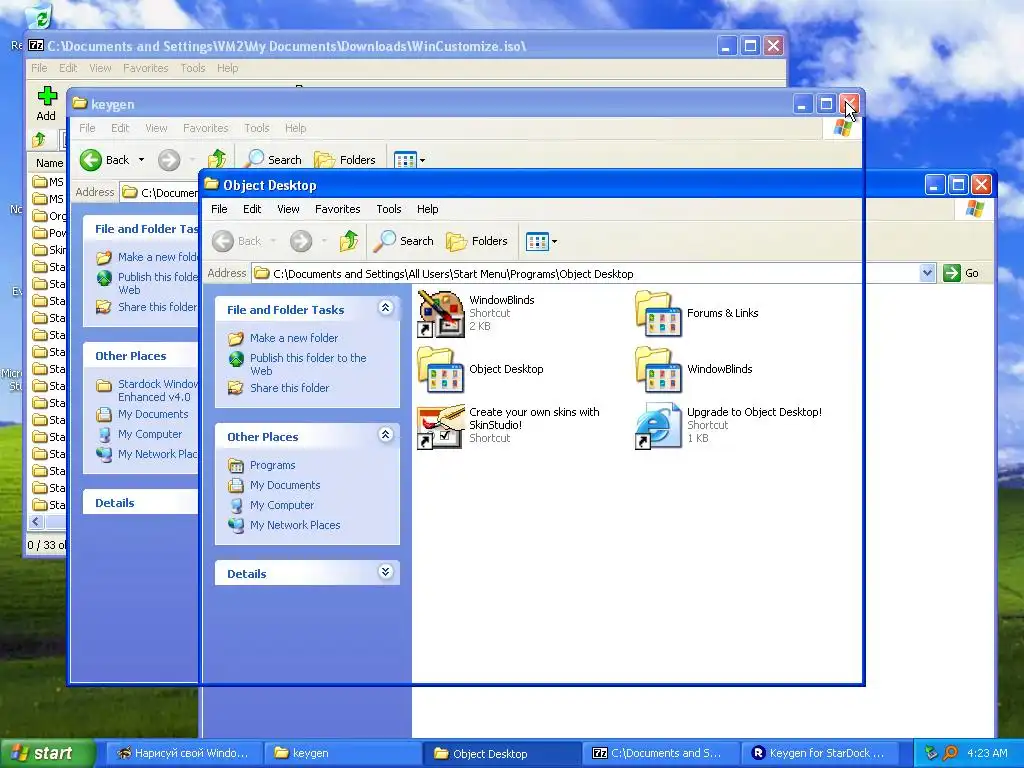Open Favorites menu in Object Desktop window

click(338, 209)
